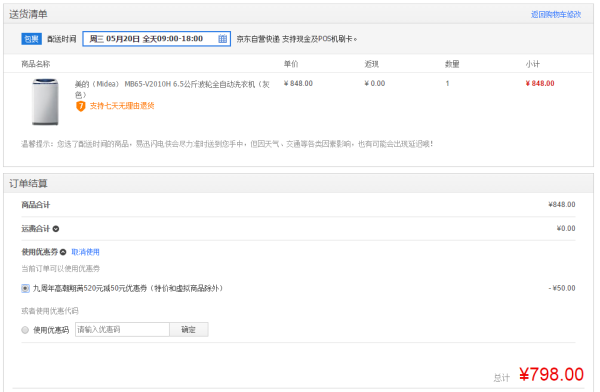
Task: Click 返回购物车修改 link
Action: 556,15
